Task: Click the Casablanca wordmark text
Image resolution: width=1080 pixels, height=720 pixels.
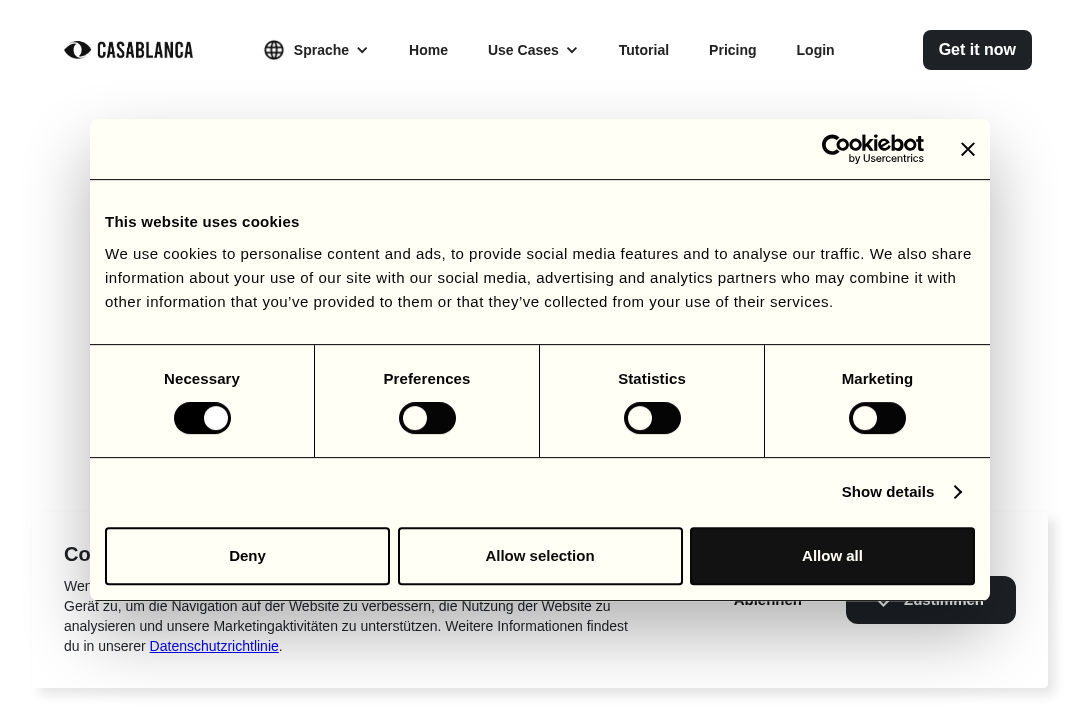Action: pos(145,50)
